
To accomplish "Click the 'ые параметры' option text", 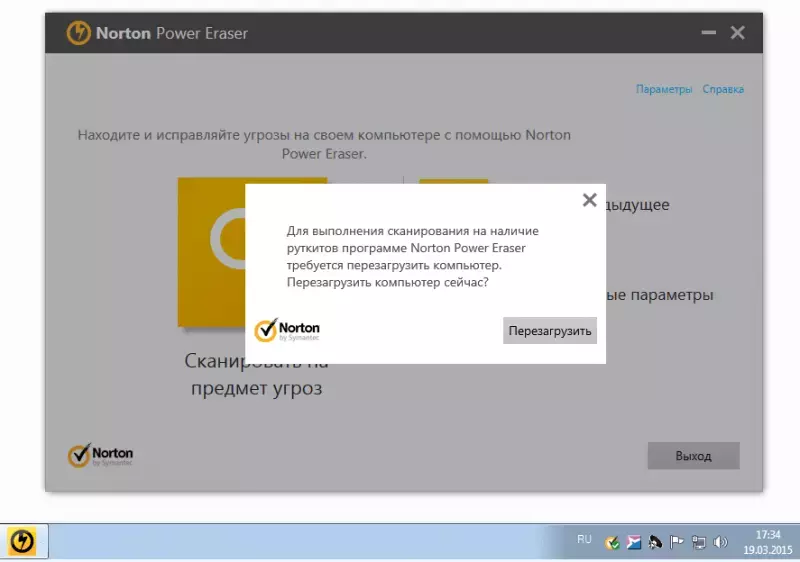I will click(x=660, y=295).
